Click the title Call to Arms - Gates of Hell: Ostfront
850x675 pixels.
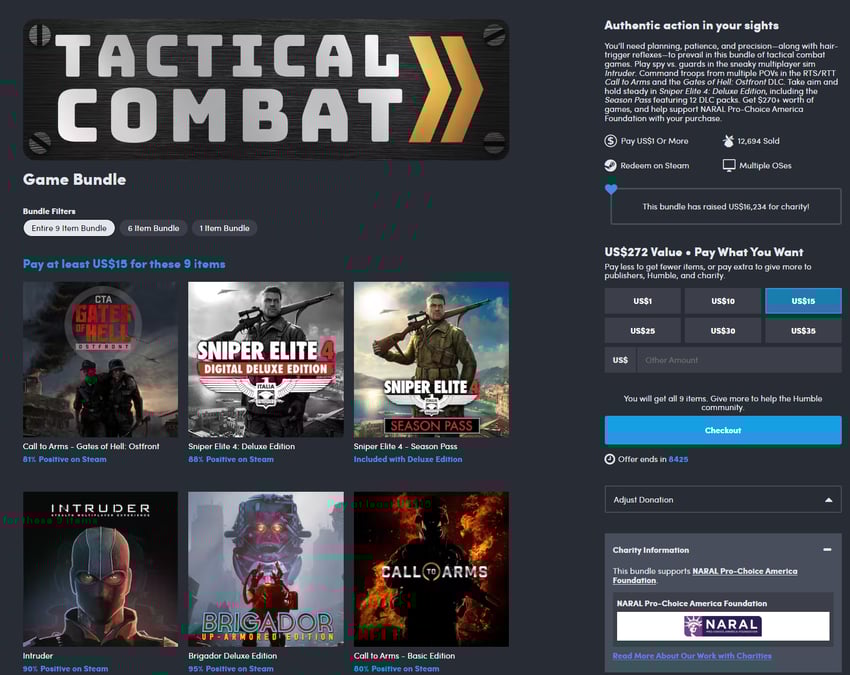[x=91, y=446]
